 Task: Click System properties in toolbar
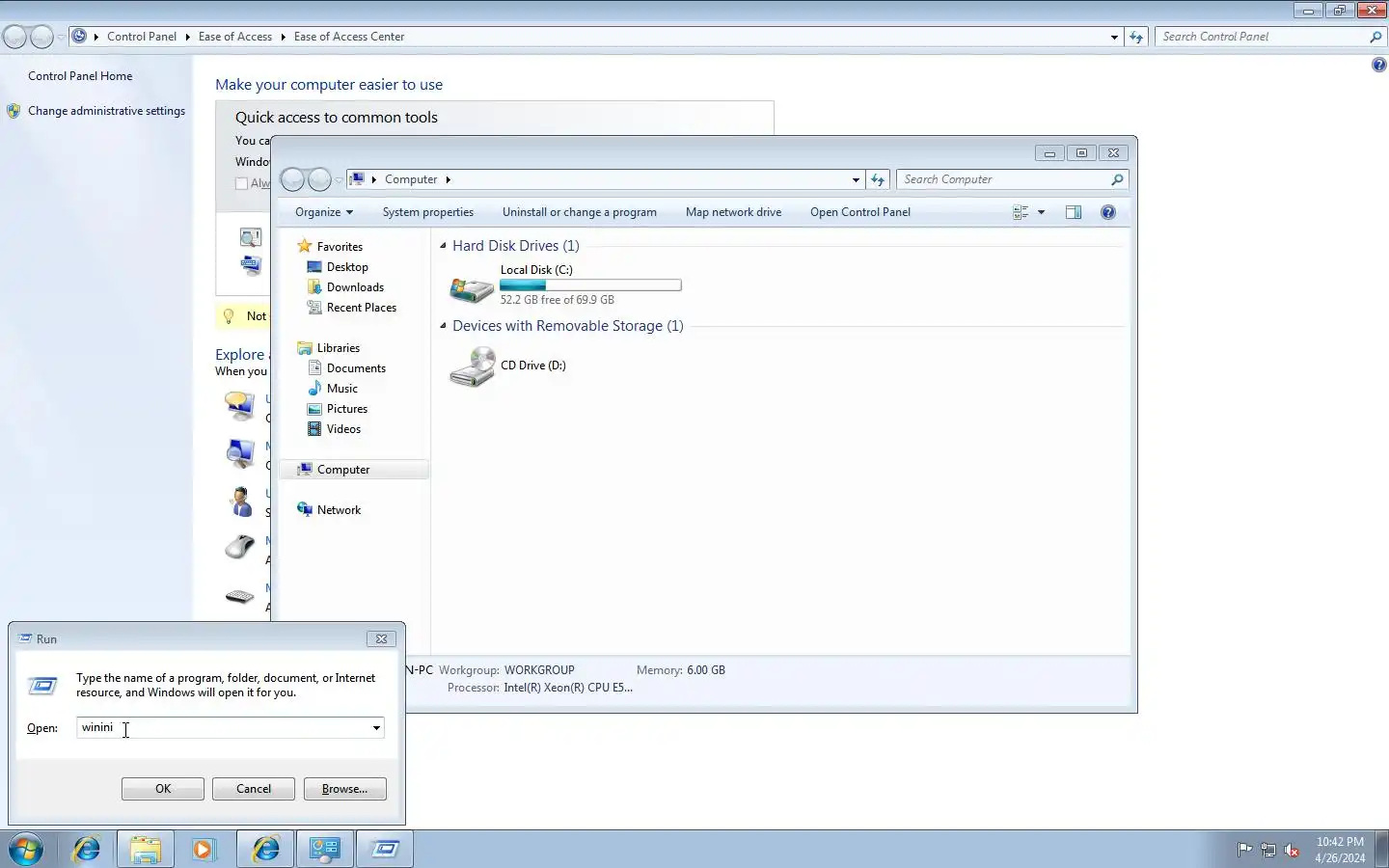(x=428, y=212)
